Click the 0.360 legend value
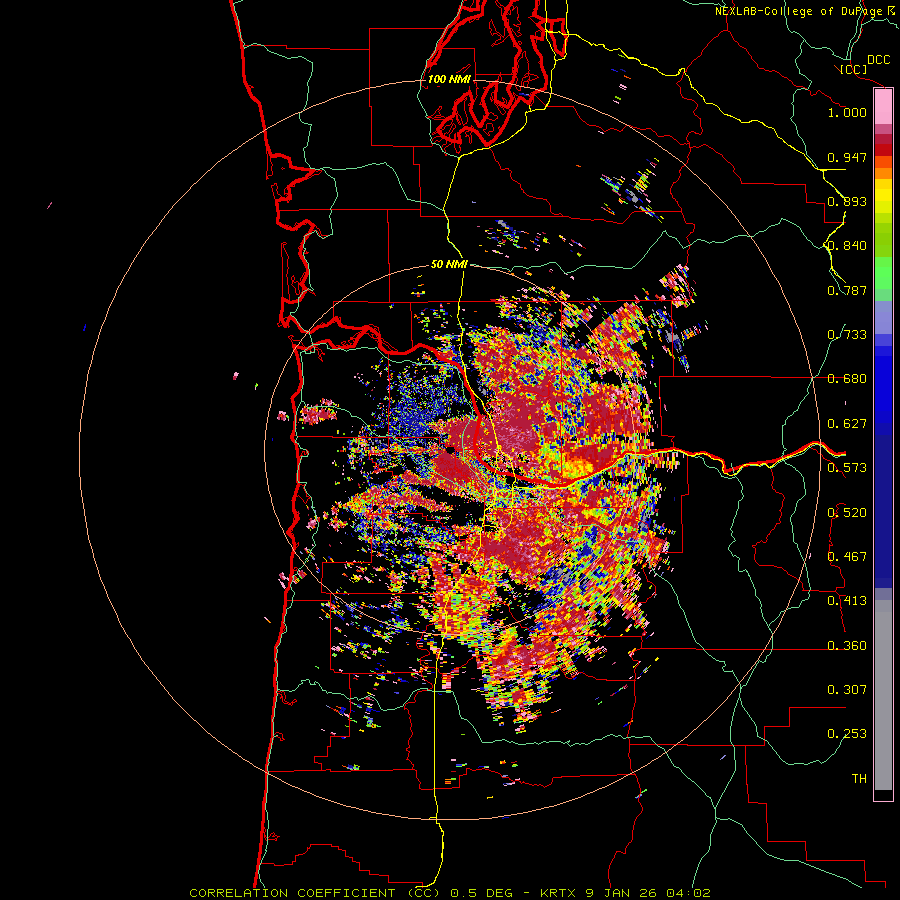Screen dimensions: 900x900 [847, 646]
